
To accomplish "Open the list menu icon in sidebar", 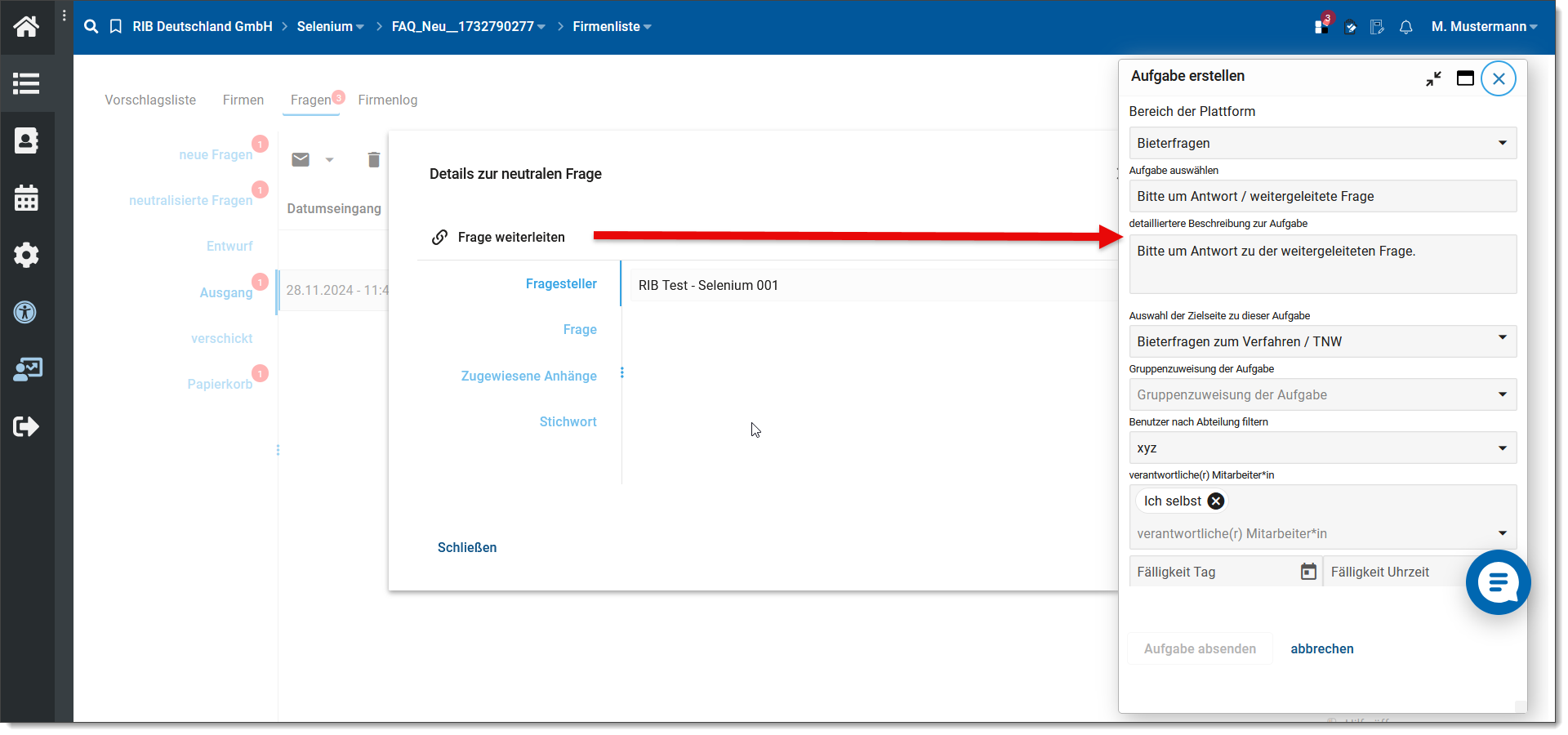I will (26, 83).
